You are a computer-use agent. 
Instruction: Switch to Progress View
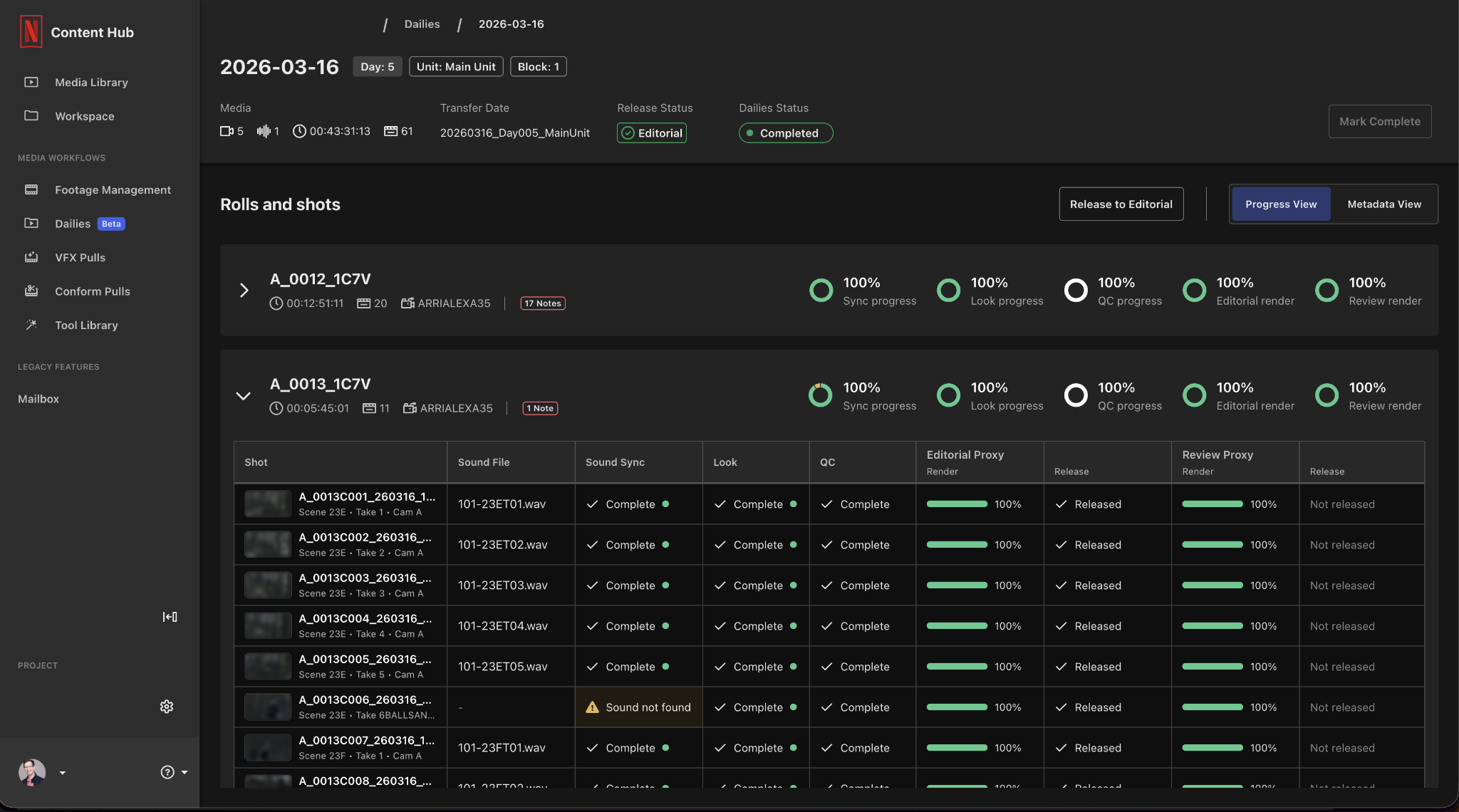(x=1281, y=204)
